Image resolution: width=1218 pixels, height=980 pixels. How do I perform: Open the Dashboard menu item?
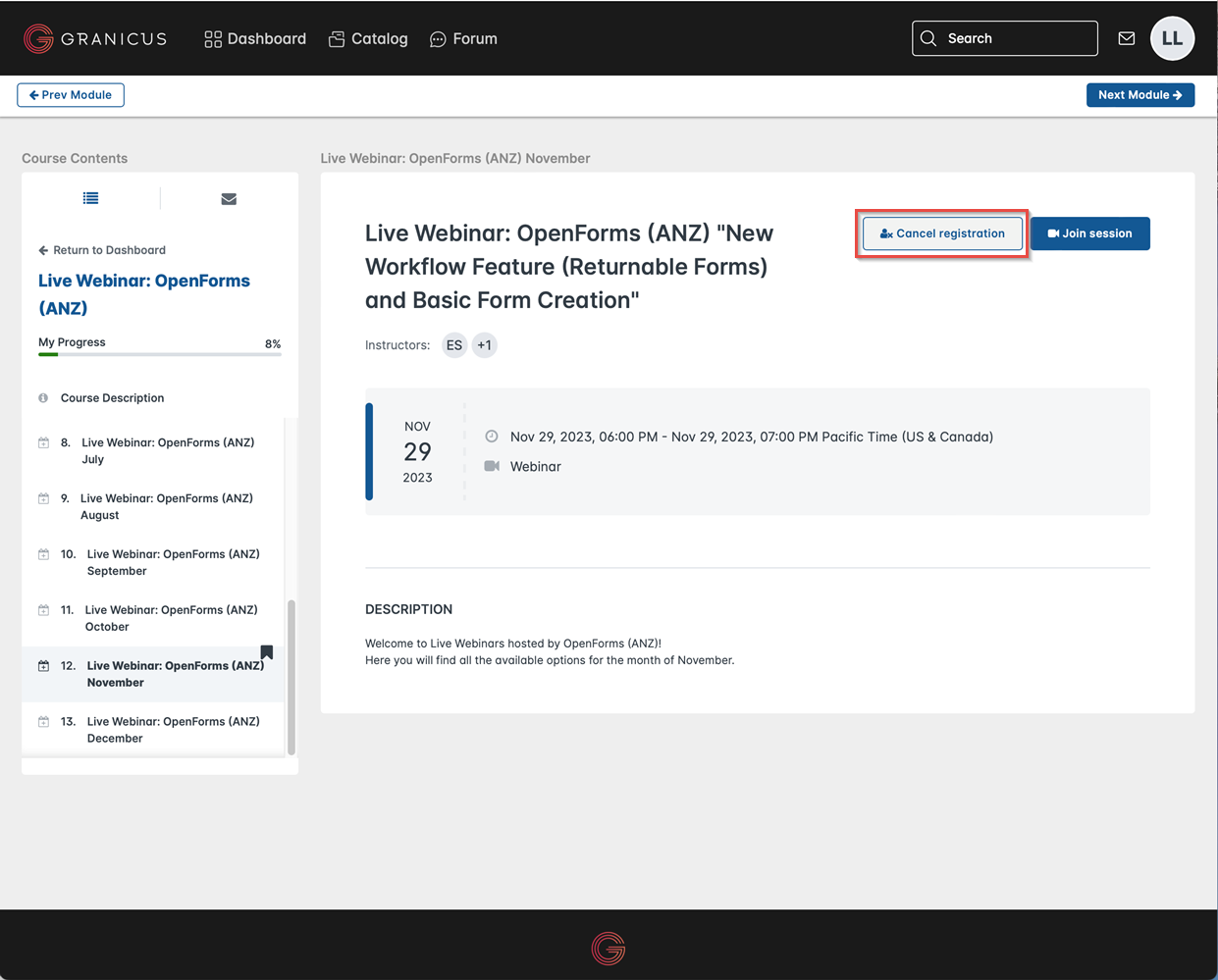click(255, 39)
